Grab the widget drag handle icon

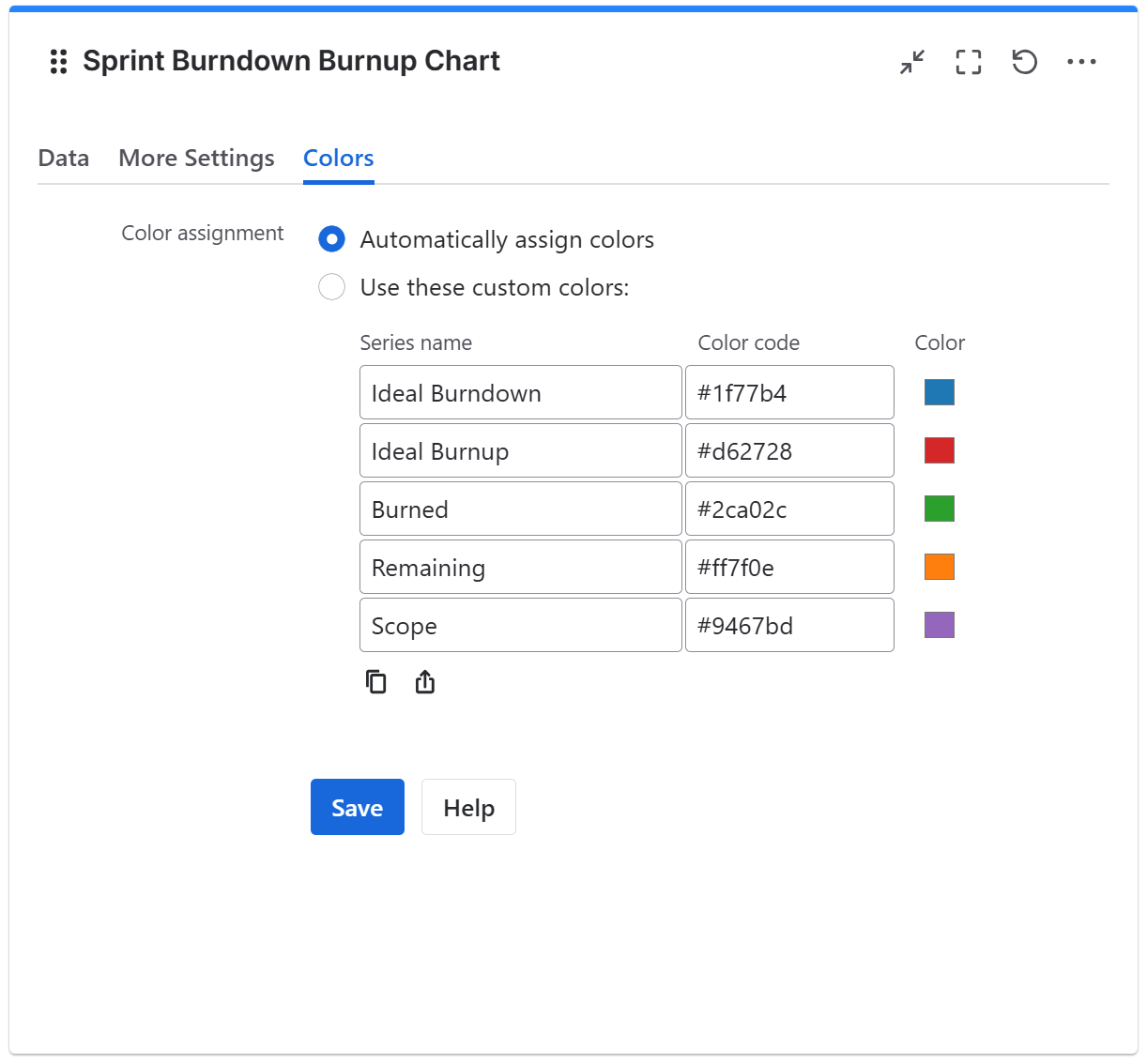point(58,61)
